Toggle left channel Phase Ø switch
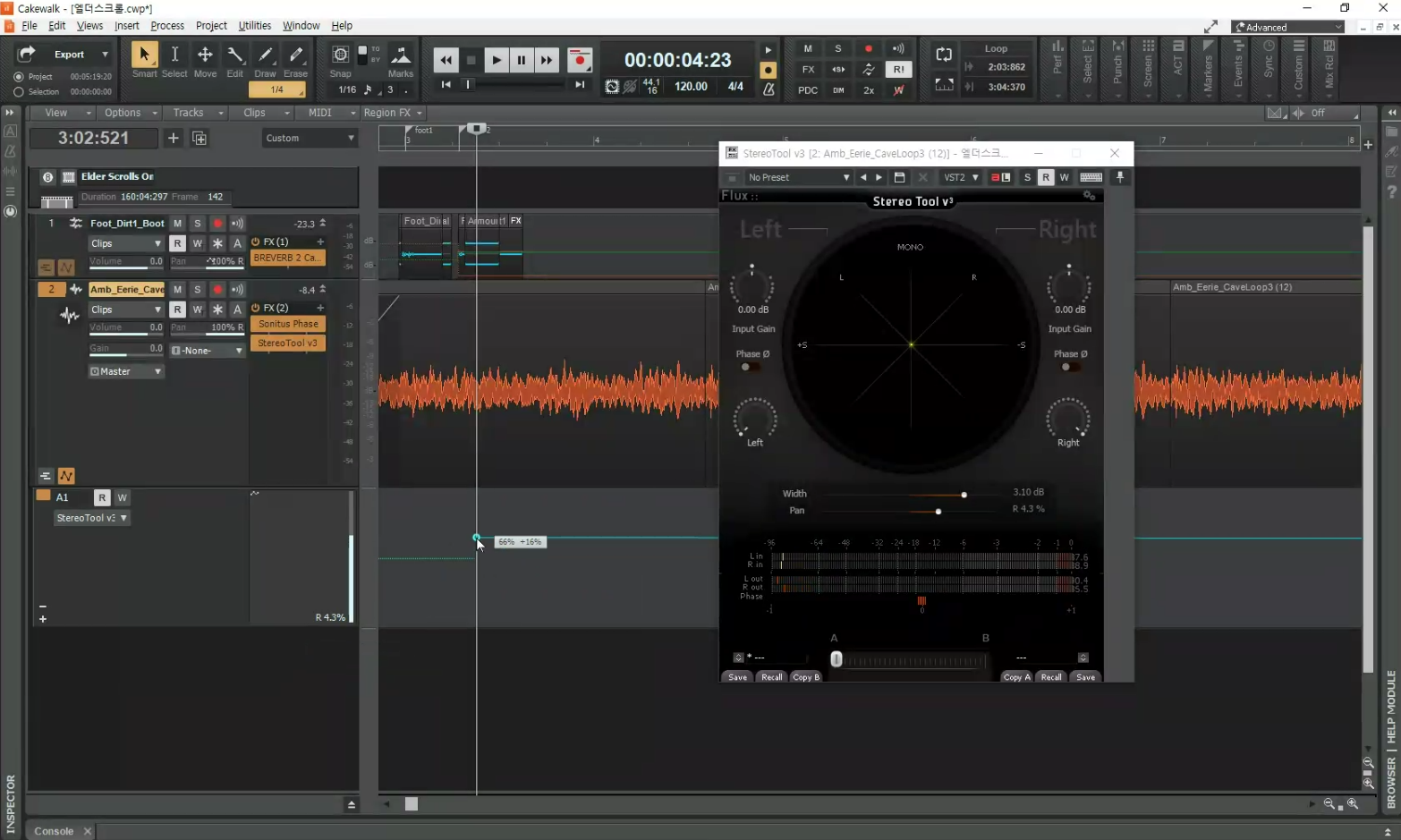Viewport: 1401px width, 840px height. click(750, 367)
